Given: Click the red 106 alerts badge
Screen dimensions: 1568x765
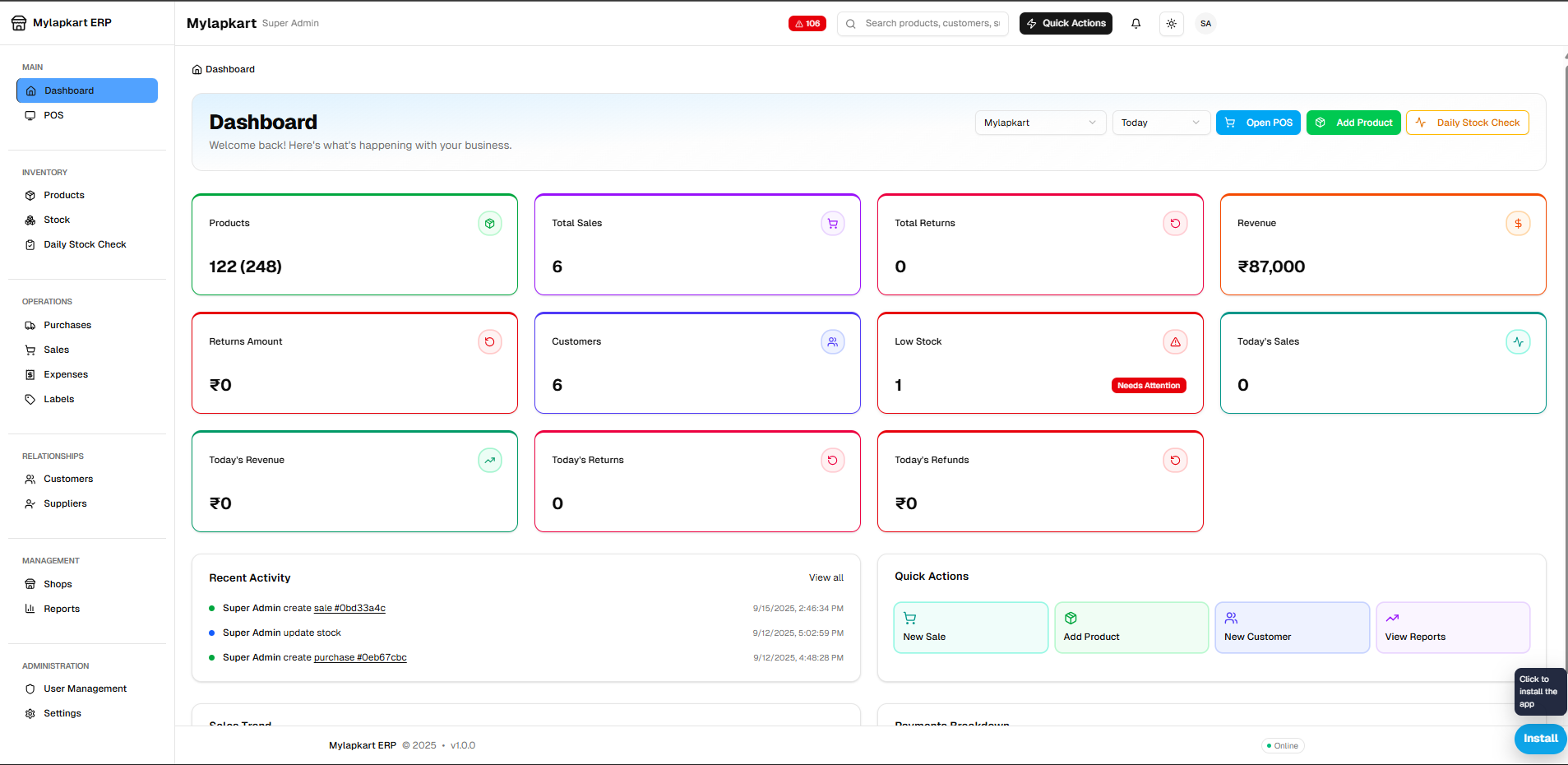Looking at the screenshot, I should point(807,24).
